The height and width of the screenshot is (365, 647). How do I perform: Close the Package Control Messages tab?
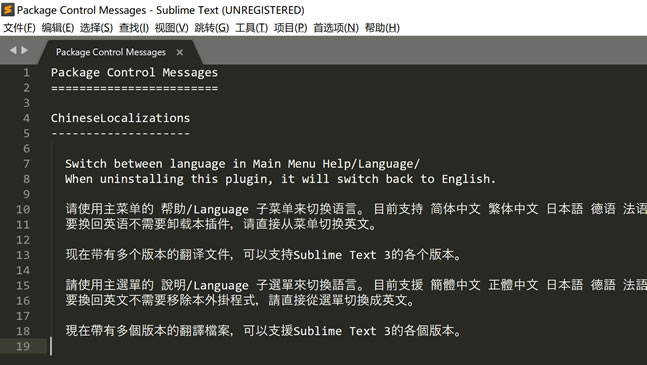tap(179, 52)
